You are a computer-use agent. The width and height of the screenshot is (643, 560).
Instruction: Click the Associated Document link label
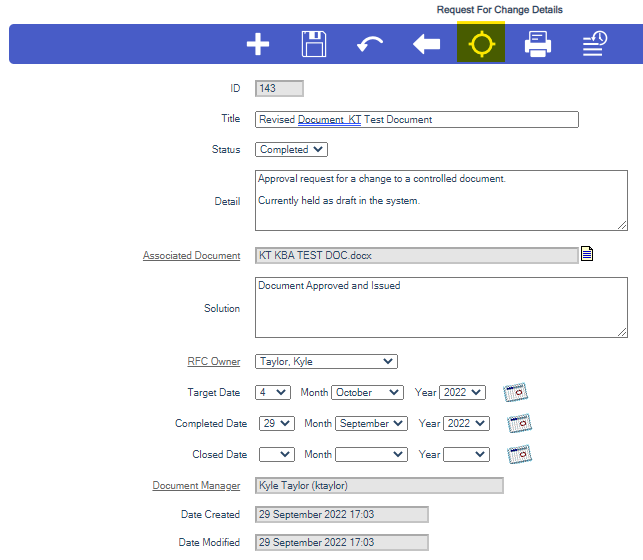[x=191, y=256]
